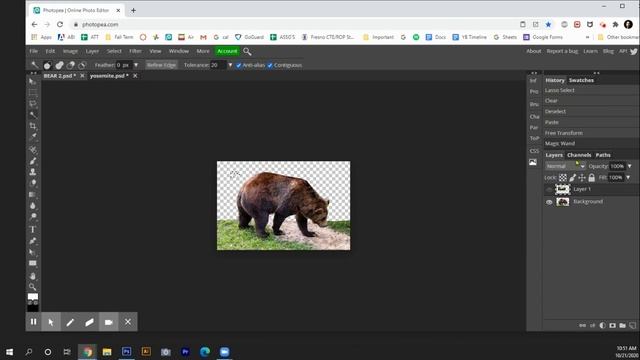
Task: Choose the intersect selection mode icon
Action: pos(82,65)
